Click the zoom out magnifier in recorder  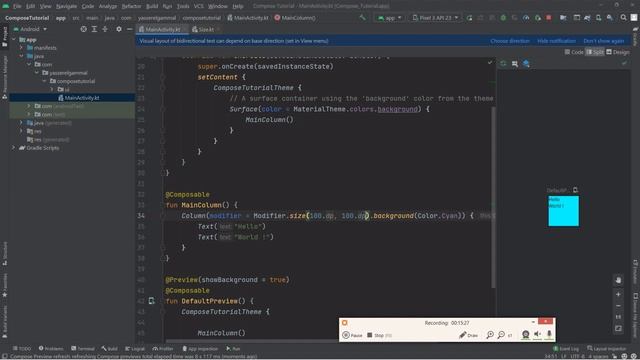coord(501,335)
